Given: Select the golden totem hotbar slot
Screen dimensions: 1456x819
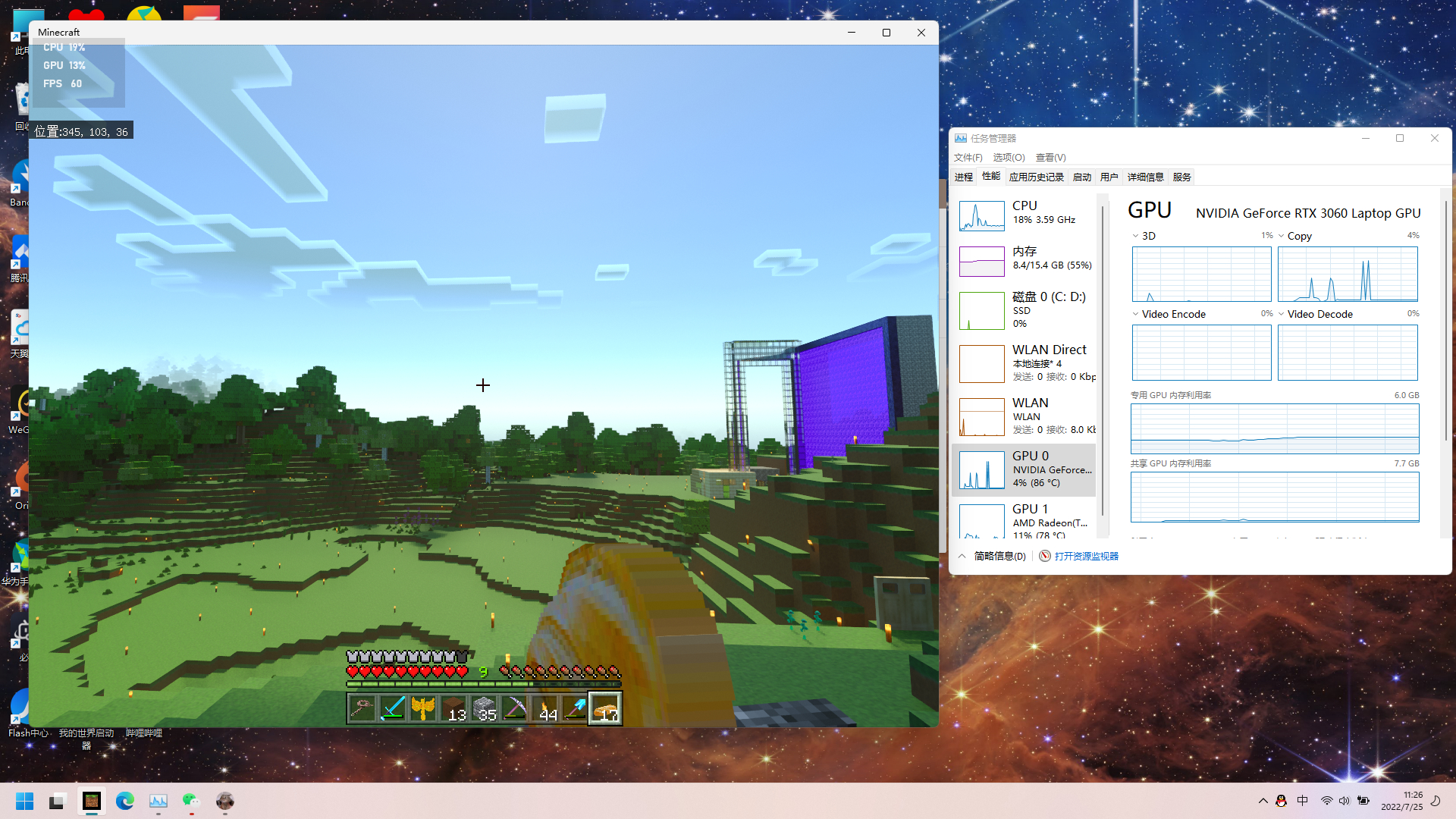Looking at the screenshot, I should pyautogui.click(x=423, y=709).
